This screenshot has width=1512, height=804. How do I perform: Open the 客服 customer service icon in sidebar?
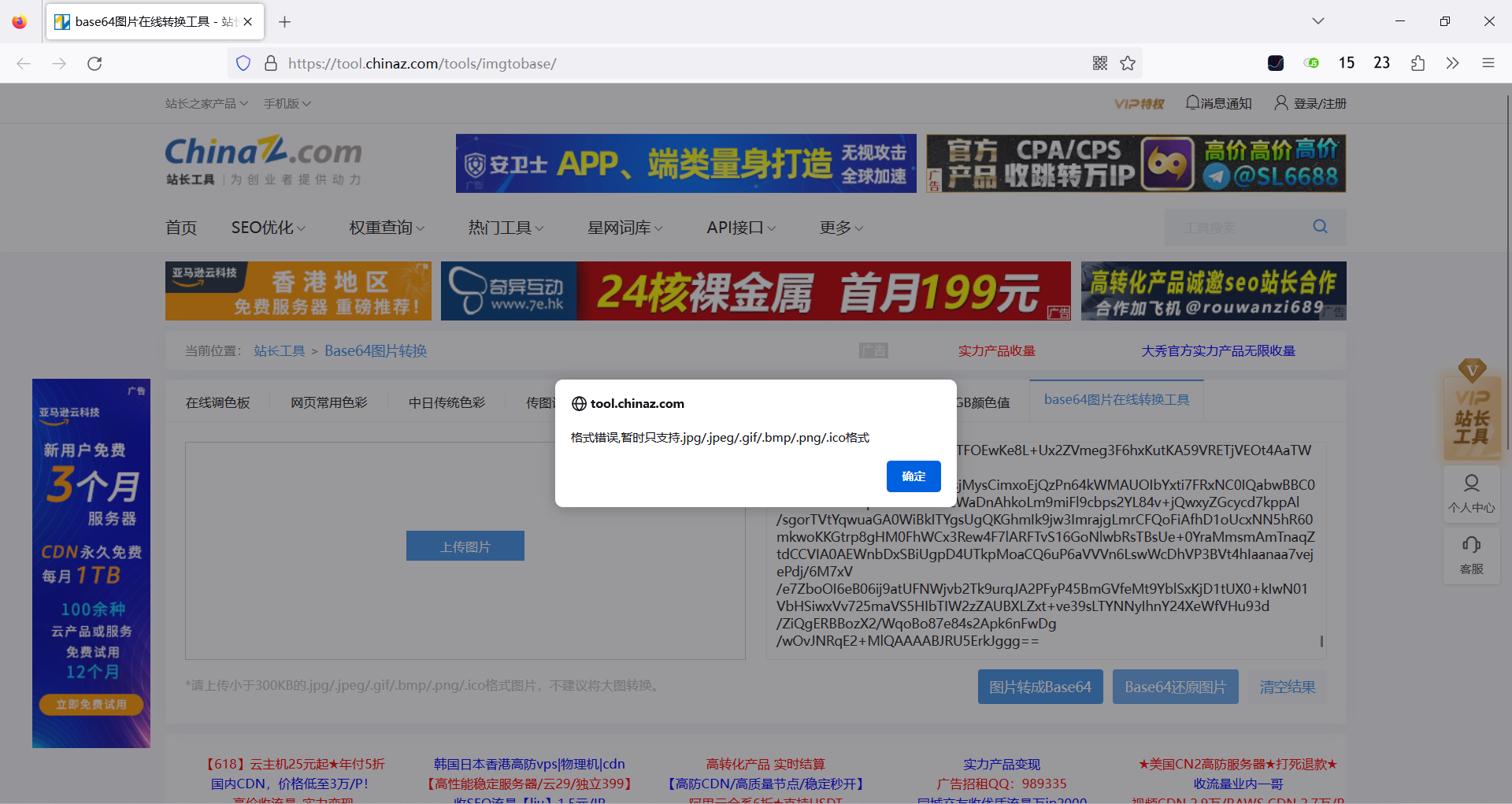[x=1471, y=556]
